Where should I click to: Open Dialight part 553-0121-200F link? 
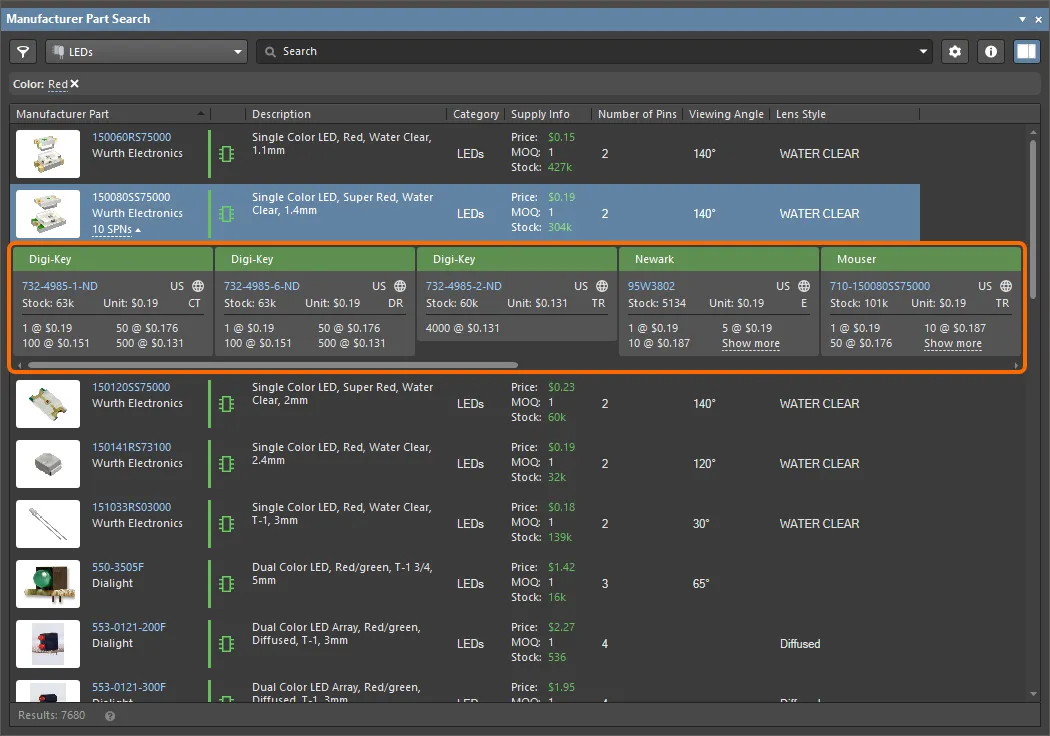coord(129,628)
